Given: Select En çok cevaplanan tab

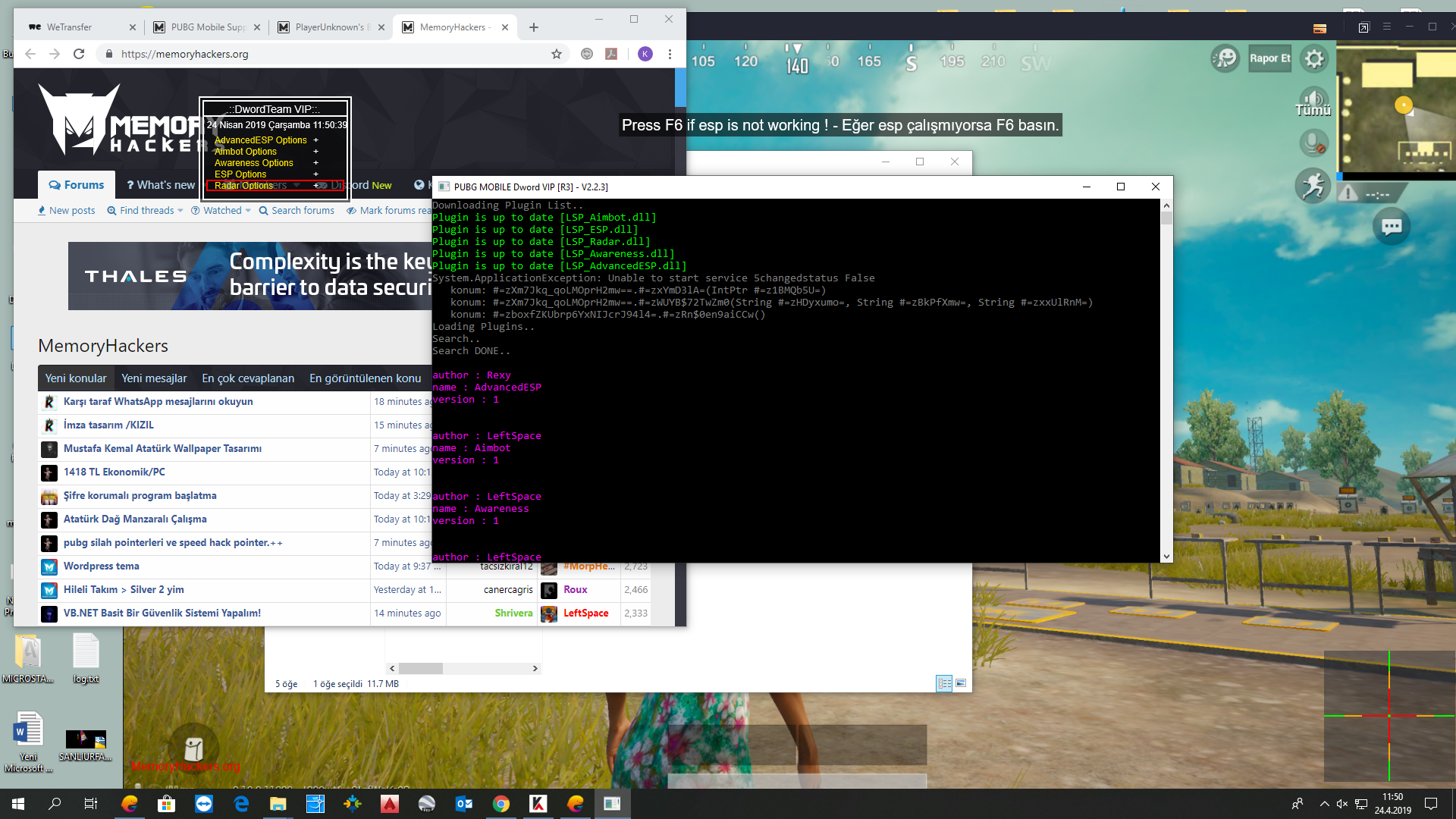Looking at the screenshot, I should tap(248, 378).
